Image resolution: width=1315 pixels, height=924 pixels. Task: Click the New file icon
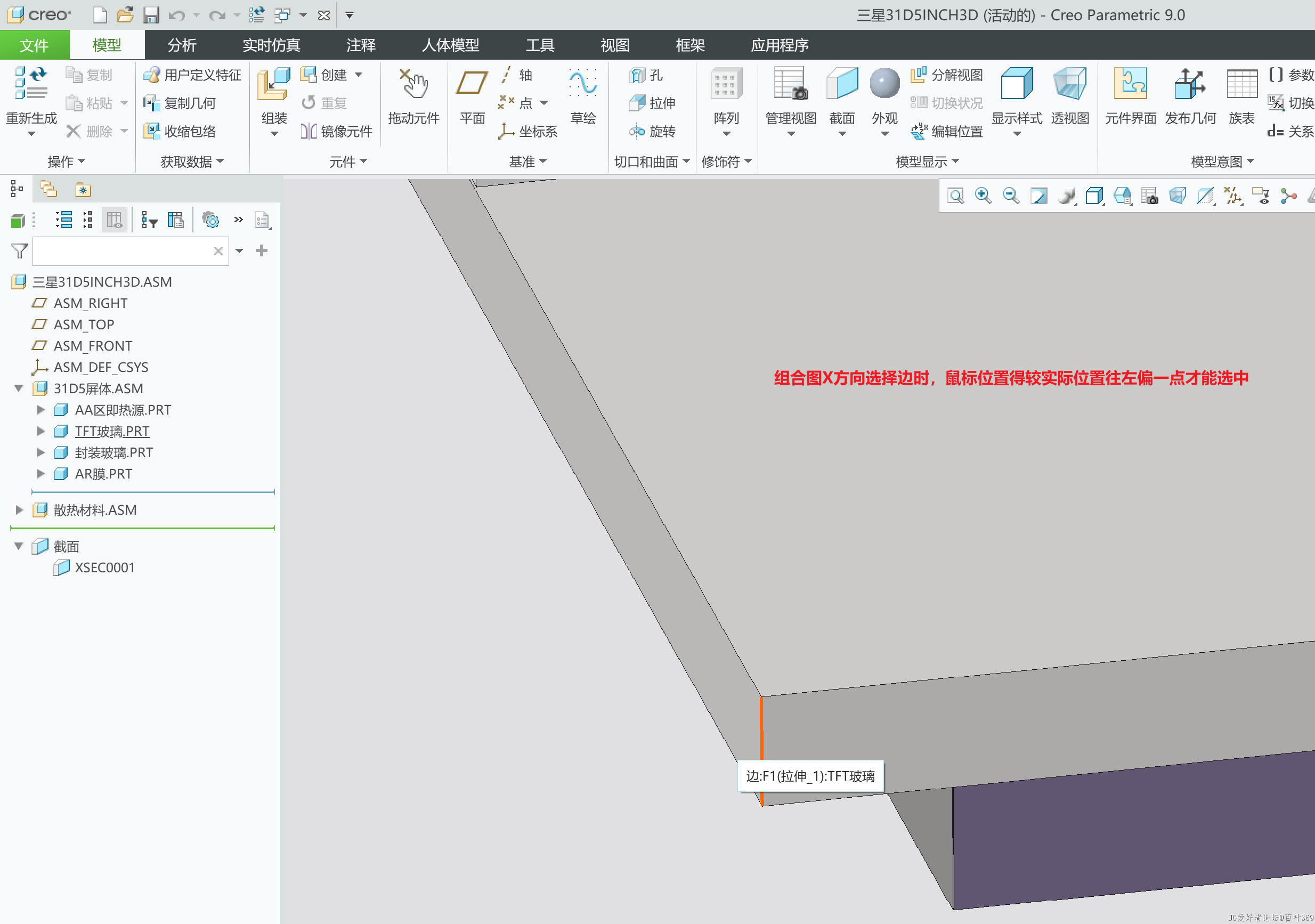pyautogui.click(x=100, y=15)
